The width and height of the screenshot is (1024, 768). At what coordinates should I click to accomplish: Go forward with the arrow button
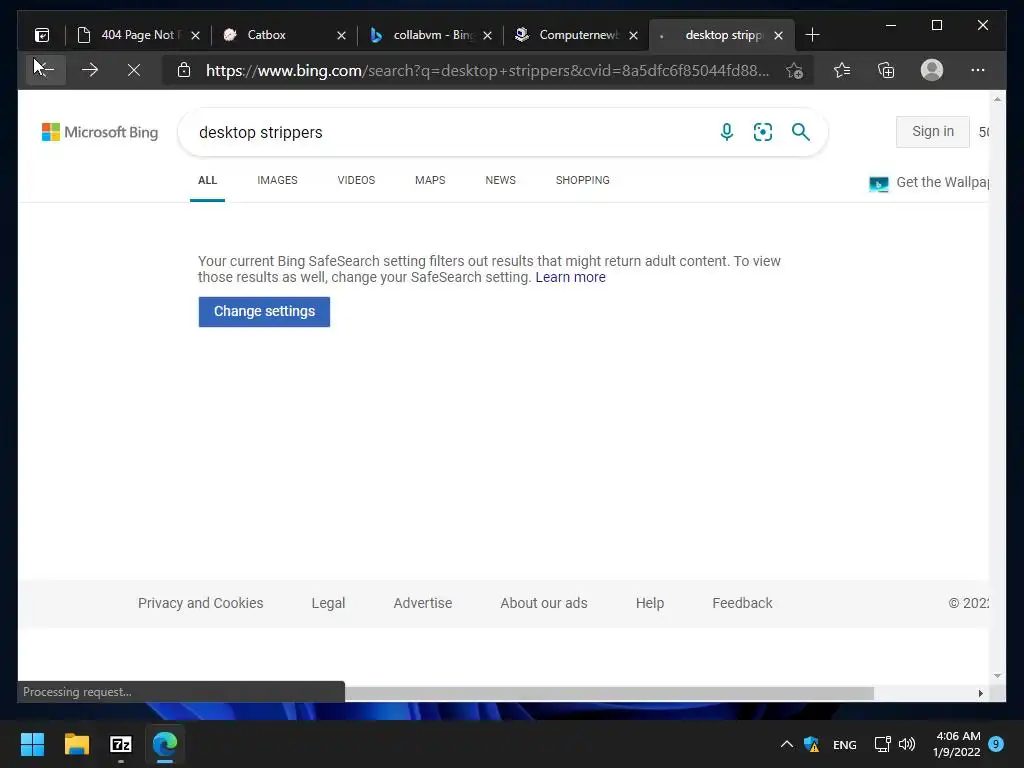point(90,70)
